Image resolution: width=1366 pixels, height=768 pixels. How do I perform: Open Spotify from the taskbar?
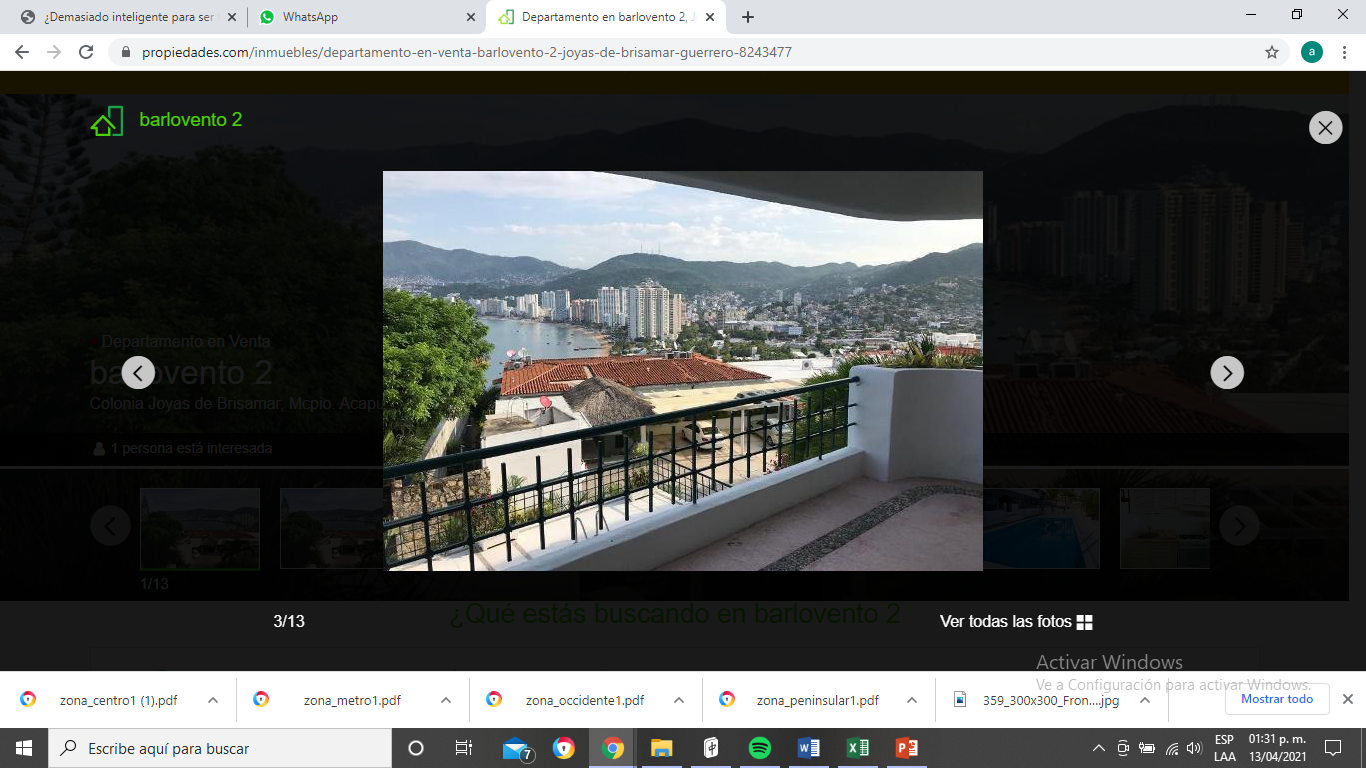pyautogui.click(x=760, y=748)
